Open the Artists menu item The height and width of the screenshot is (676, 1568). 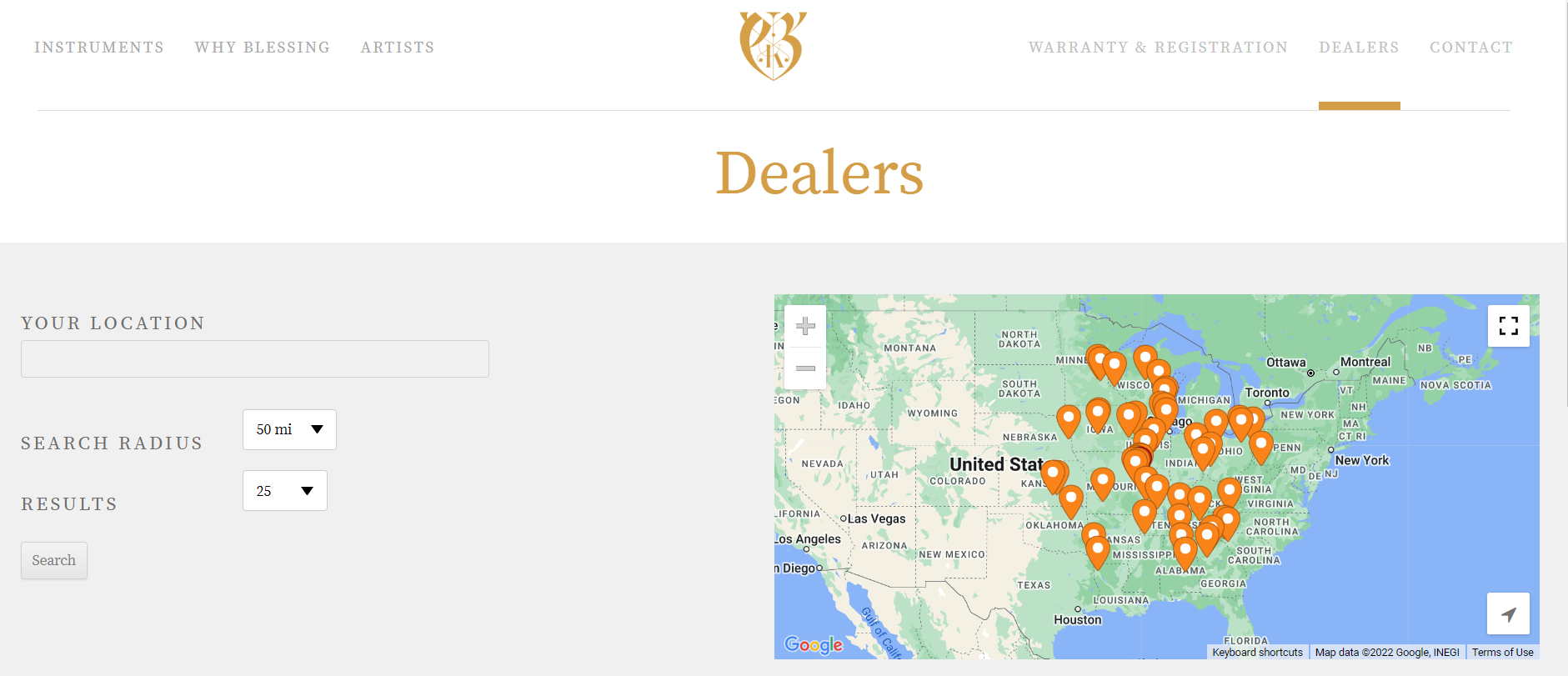398,48
